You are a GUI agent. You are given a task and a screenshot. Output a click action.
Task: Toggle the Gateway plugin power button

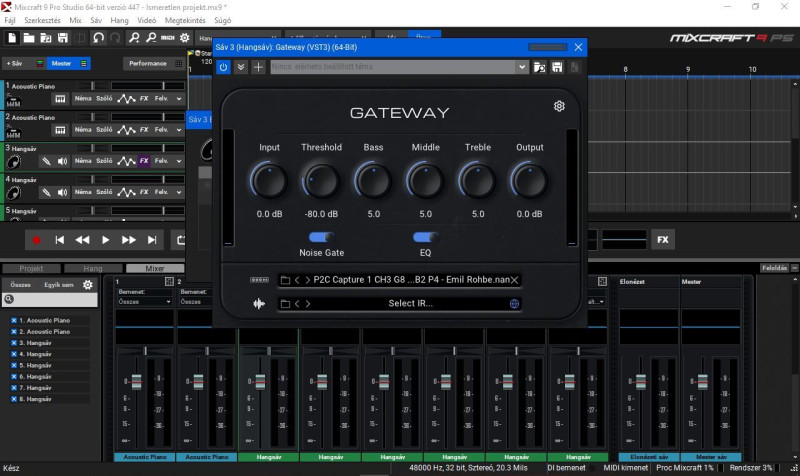[223, 67]
